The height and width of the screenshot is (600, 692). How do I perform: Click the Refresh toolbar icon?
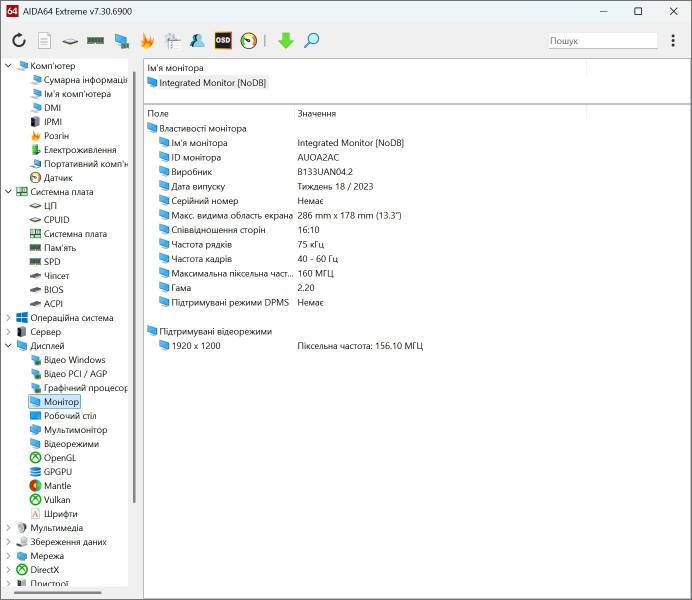pyautogui.click(x=19, y=41)
